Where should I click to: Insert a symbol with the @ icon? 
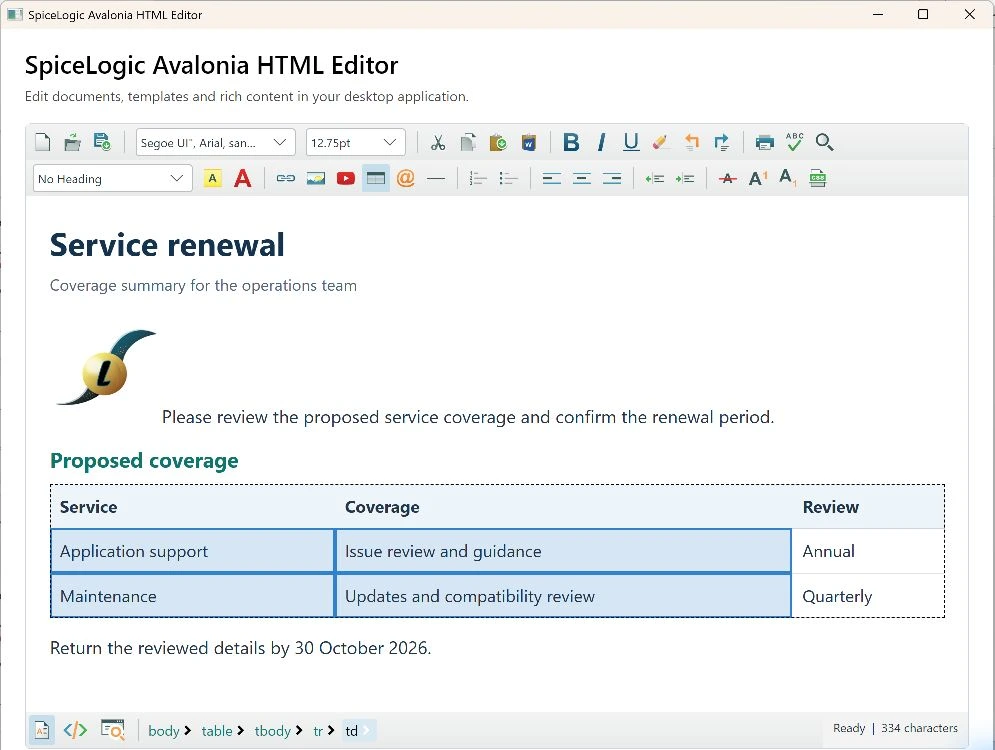point(405,178)
